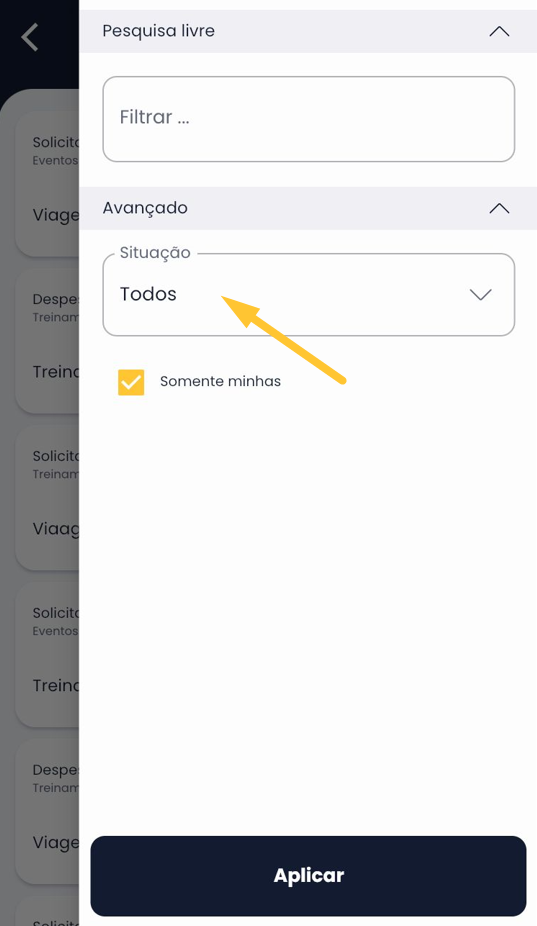Select the Pesquisa livre section header
Image resolution: width=537 pixels, height=926 pixels.
tap(308, 31)
